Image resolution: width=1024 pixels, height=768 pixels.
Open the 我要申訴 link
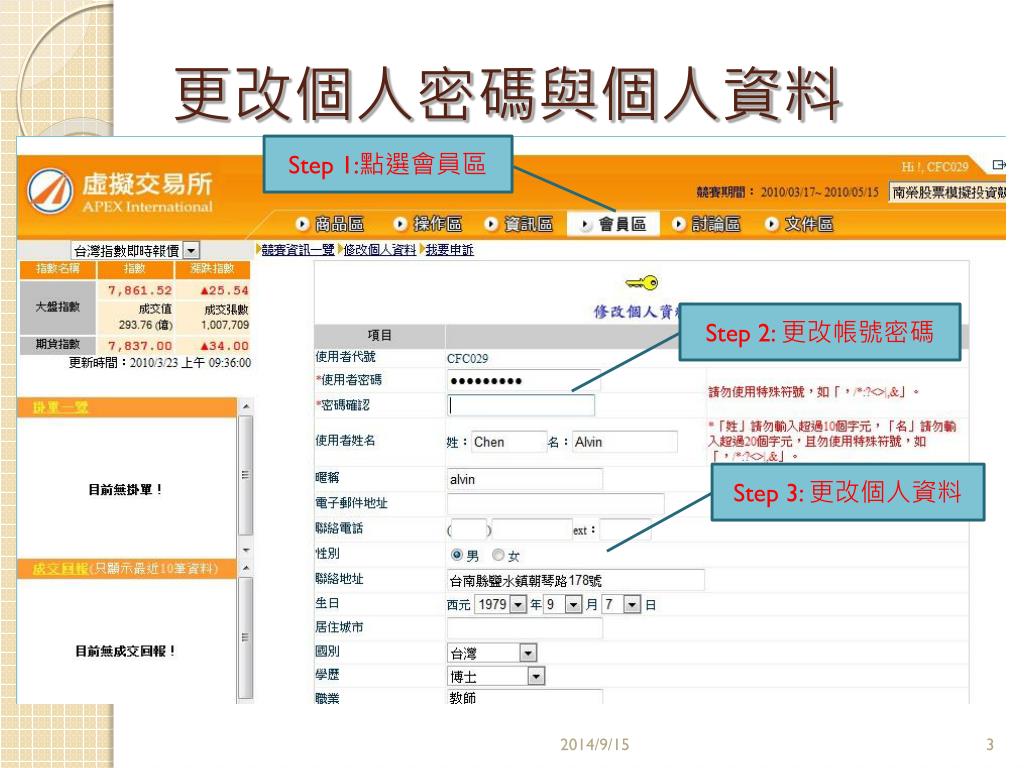[449, 249]
